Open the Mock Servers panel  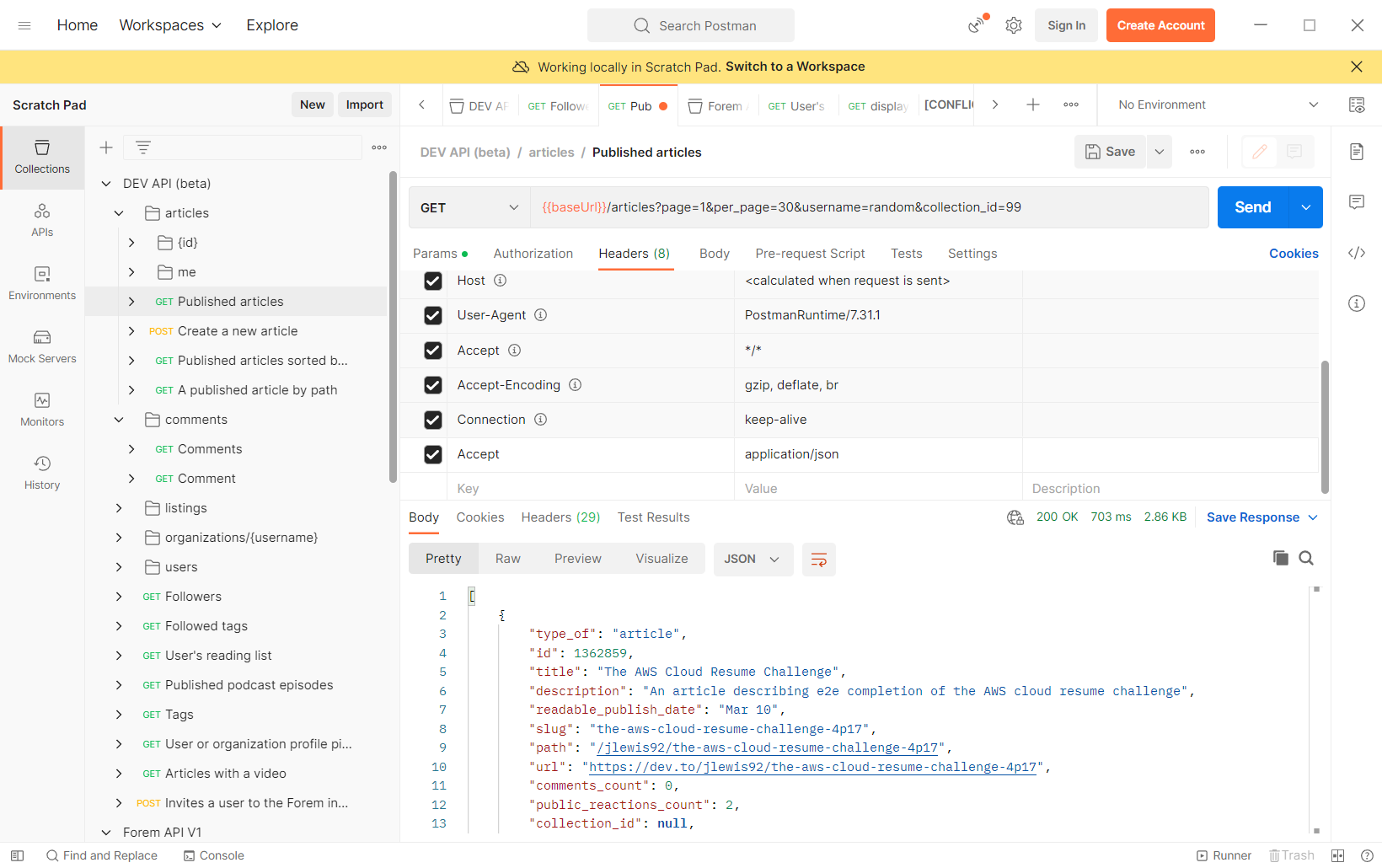42,347
